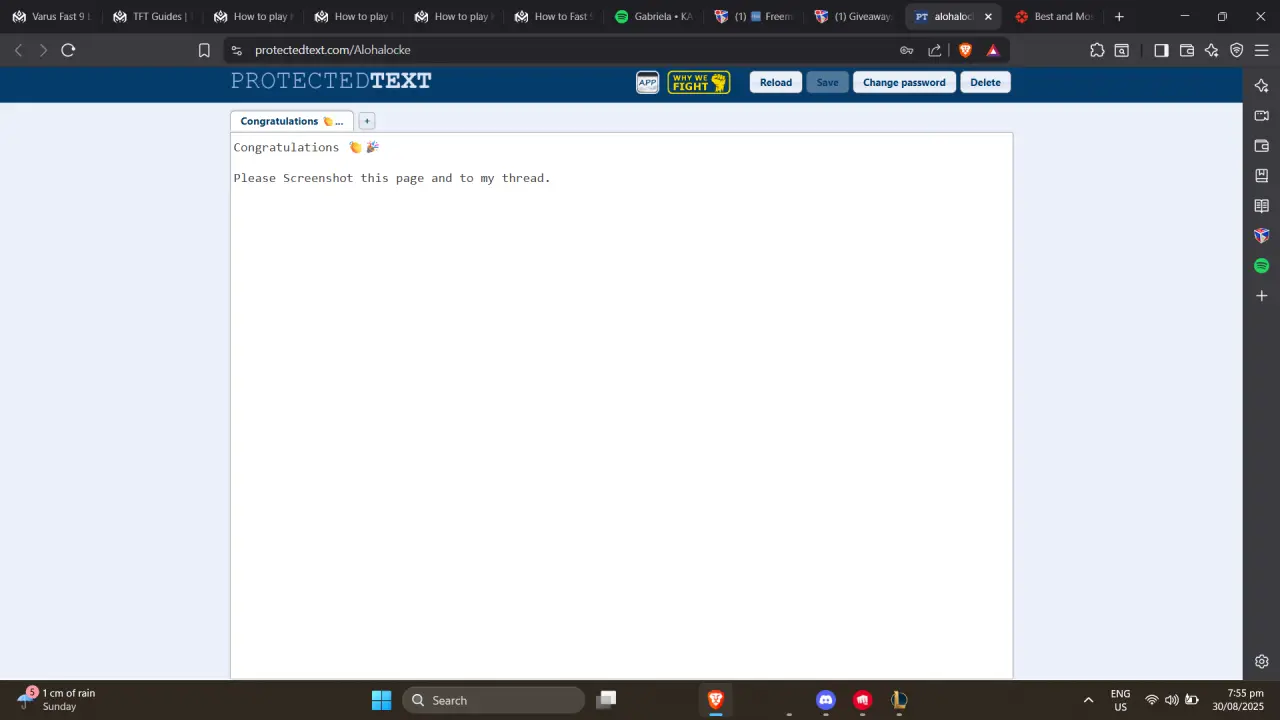This screenshot has height=720, width=1280.
Task: Open the Why We Fight badge
Action: coord(698,82)
